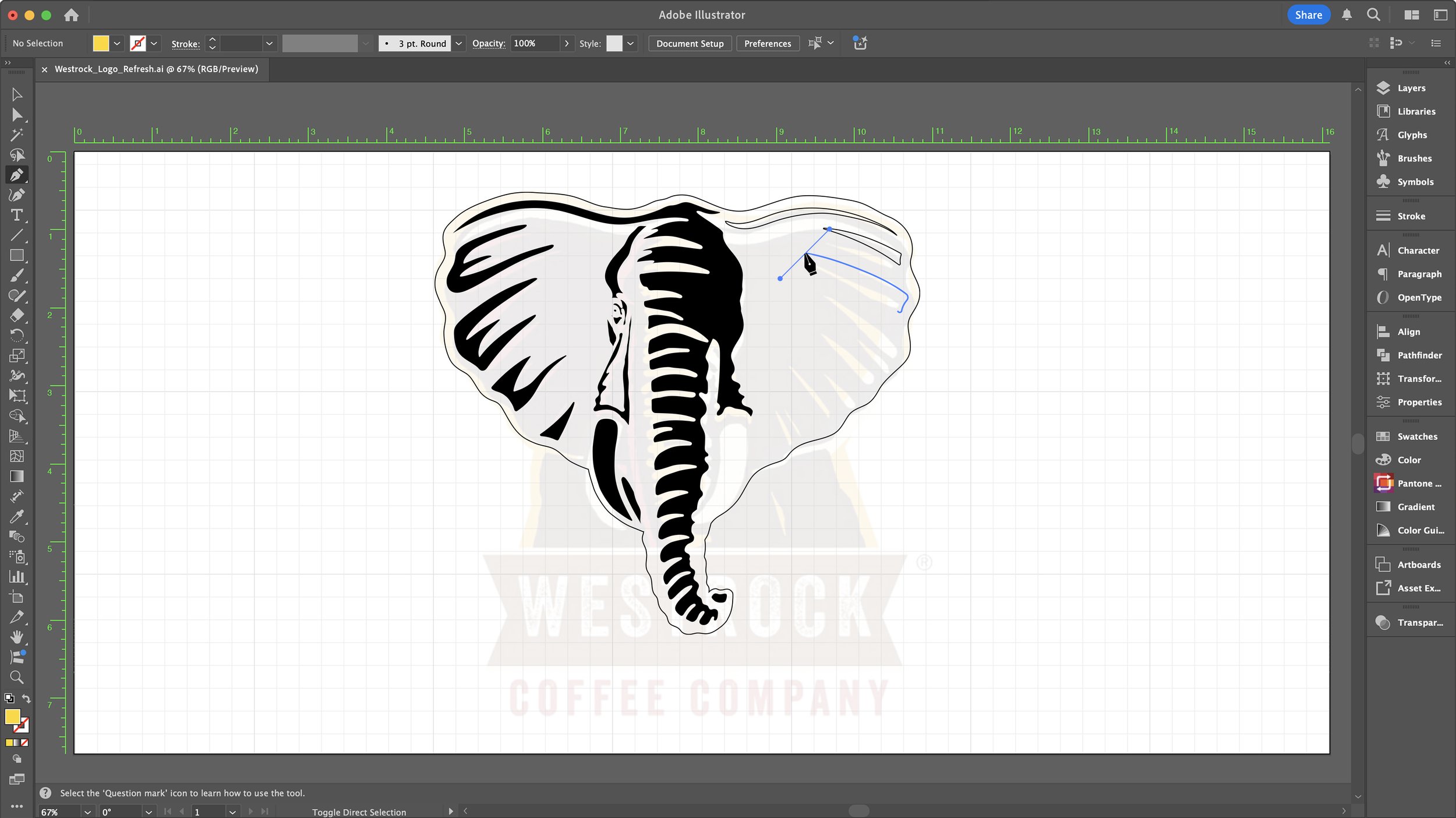Open Preferences button
The height and width of the screenshot is (818, 1456).
coord(767,43)
